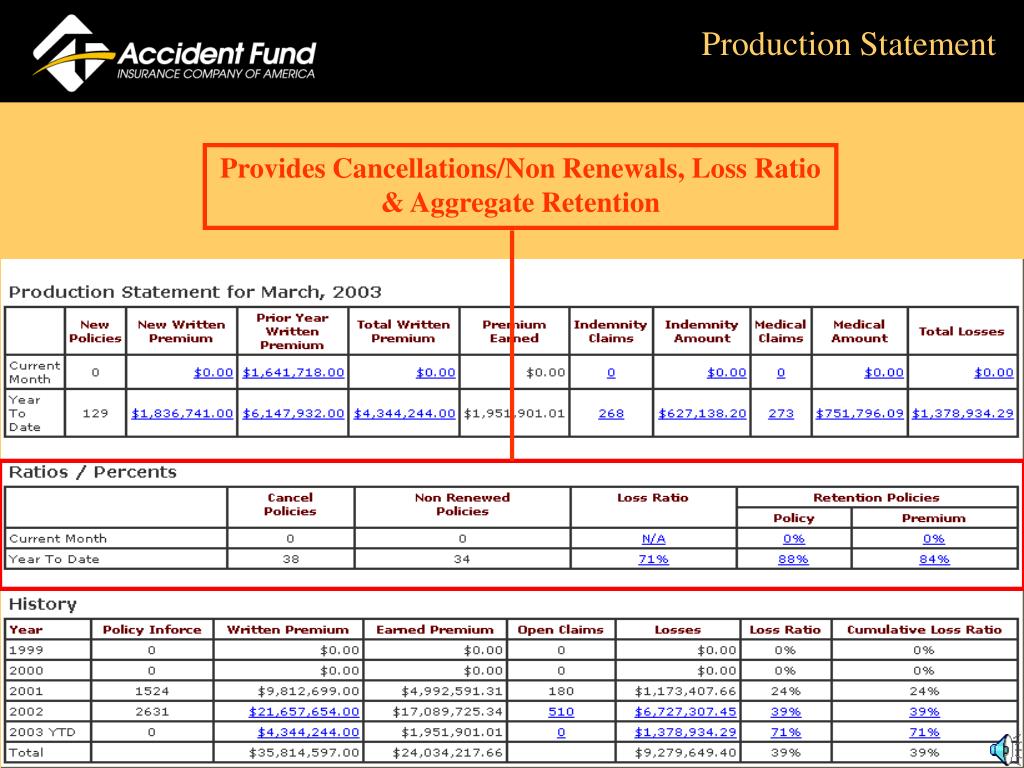This screenshot has height=768, width=1024.
Task: Select the 38 cancel policies value
Action: 291,559
